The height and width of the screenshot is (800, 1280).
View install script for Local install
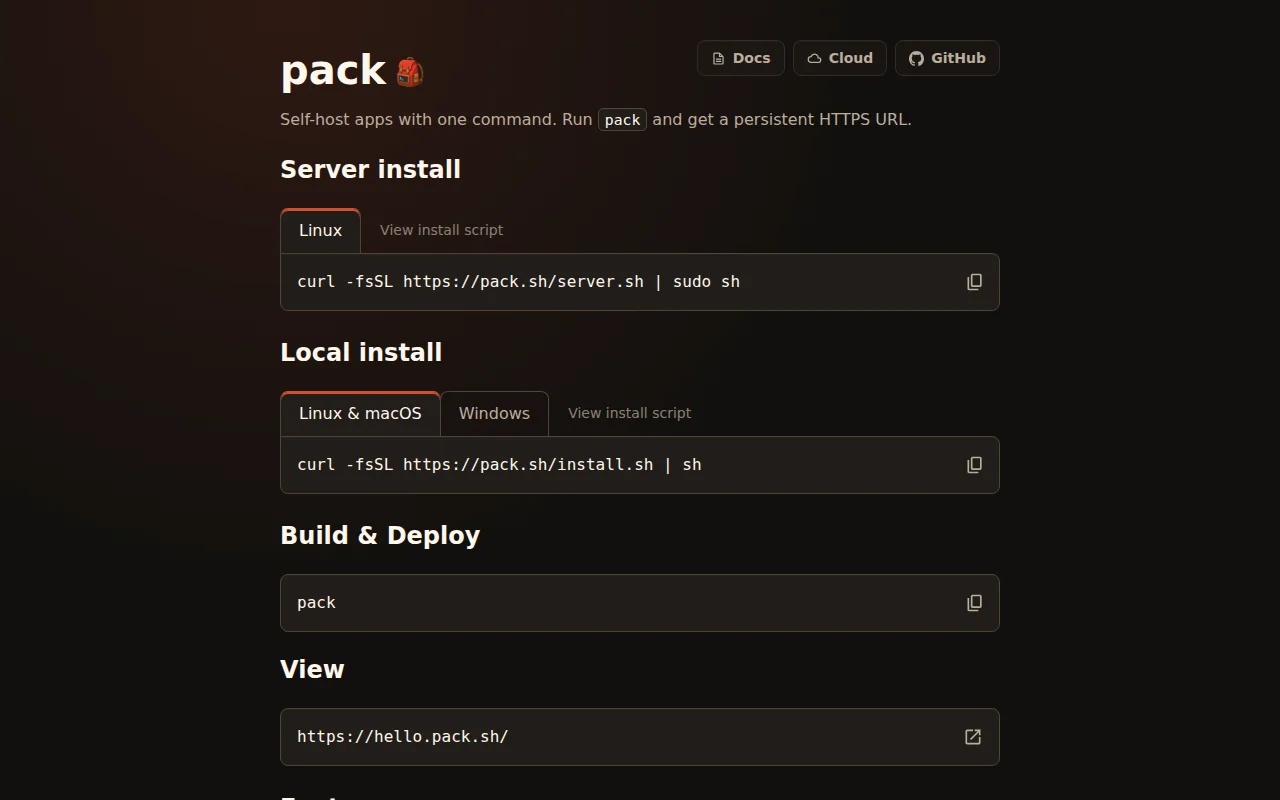[x=629, y=413]
